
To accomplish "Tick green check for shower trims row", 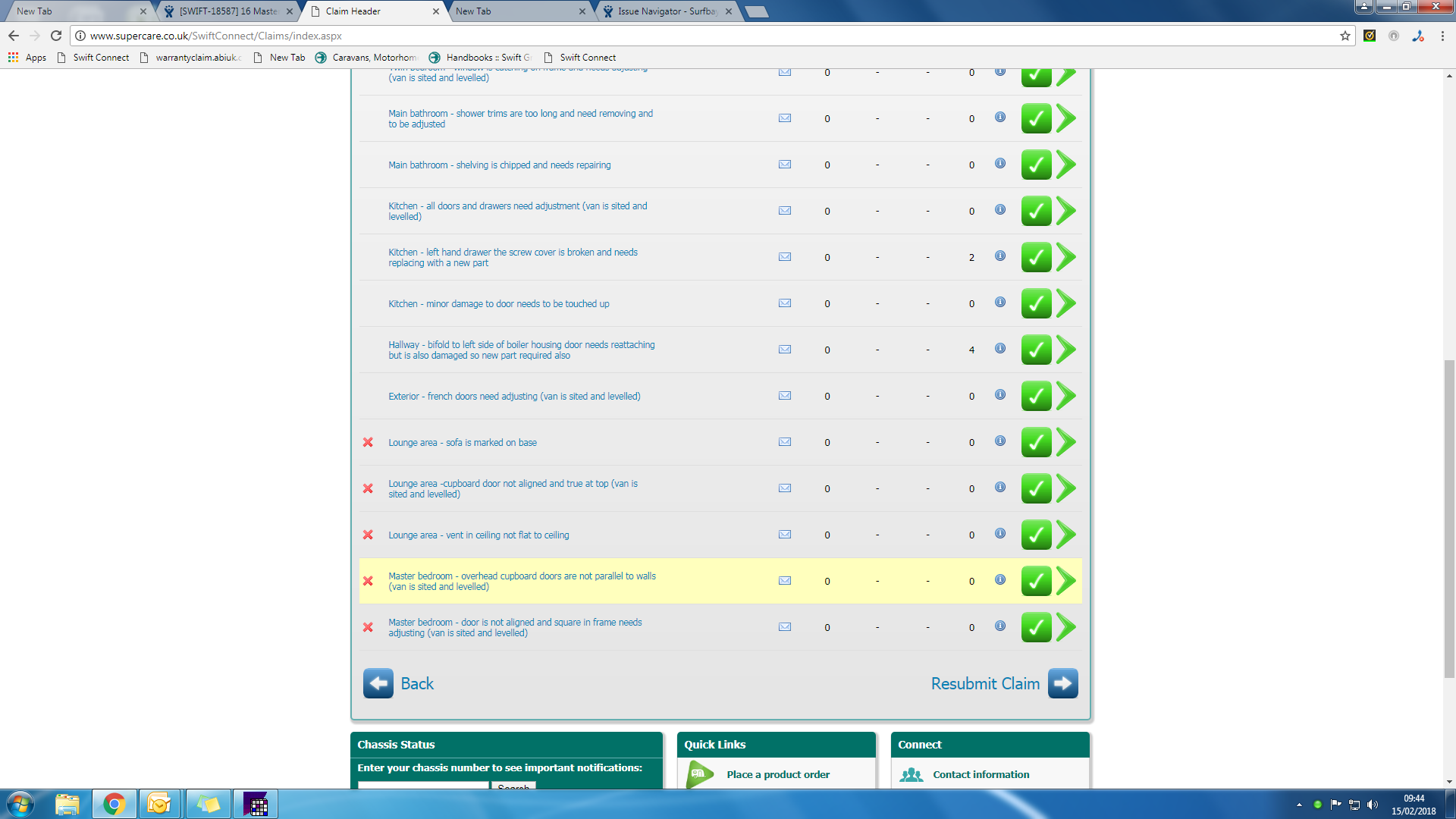I will tap(1036, 118).
